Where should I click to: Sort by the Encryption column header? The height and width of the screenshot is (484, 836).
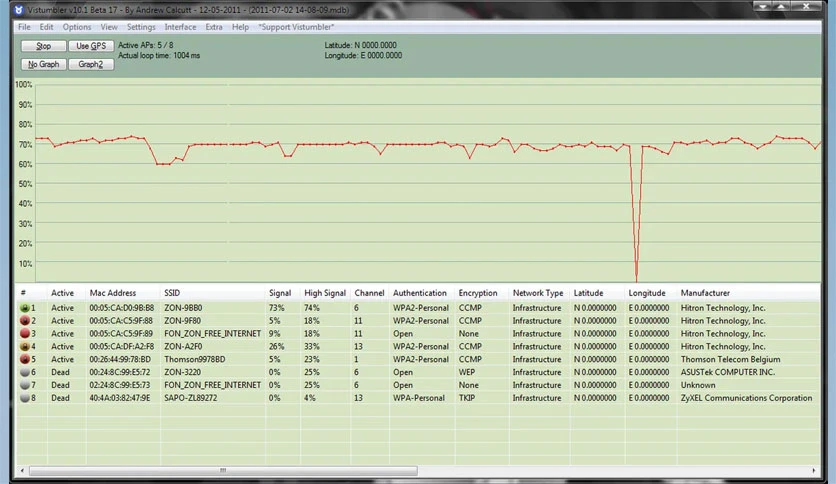pyautogui.click(x=482, y=293)
